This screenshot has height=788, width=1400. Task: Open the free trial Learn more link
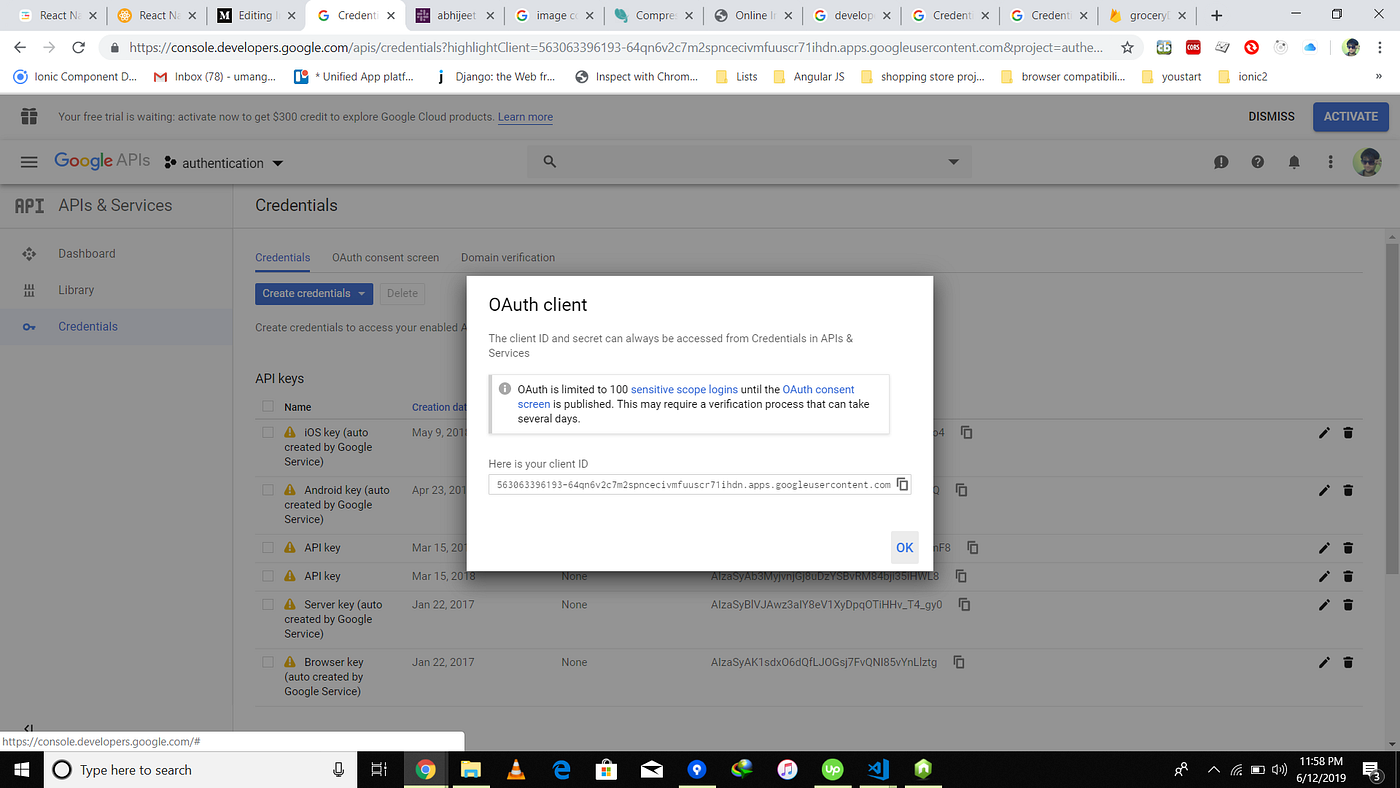[525, 117]
